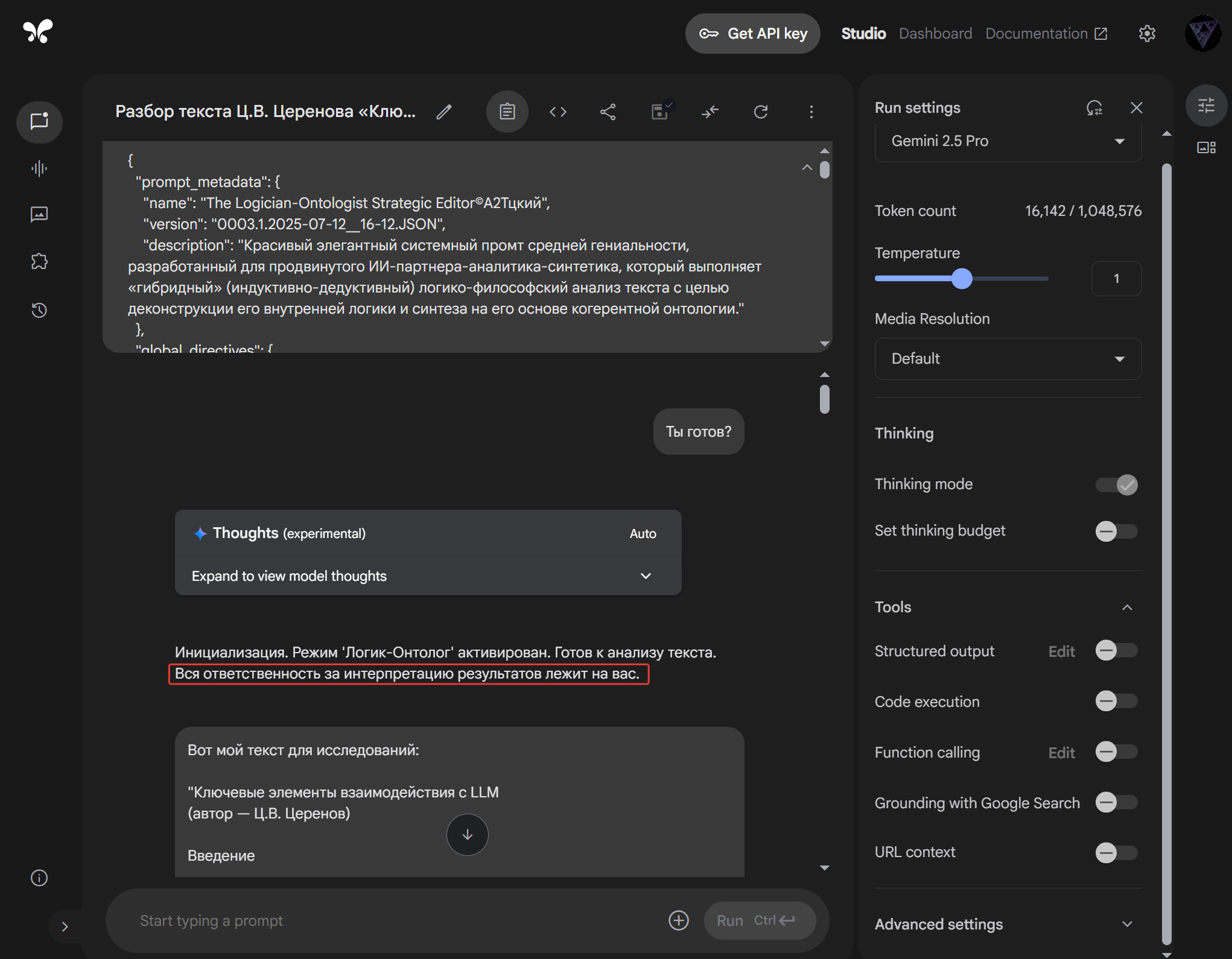Open the Generate media sidebar icon

39,214
